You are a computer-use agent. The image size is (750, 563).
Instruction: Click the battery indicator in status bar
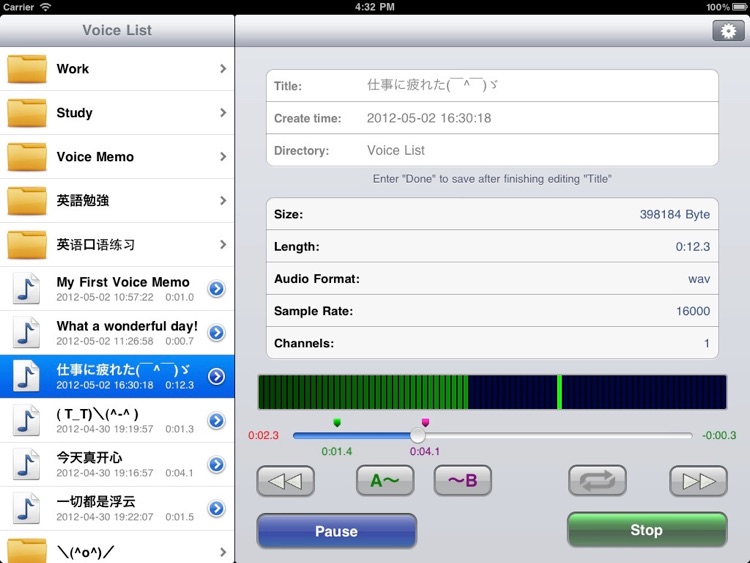coord(740,7)
